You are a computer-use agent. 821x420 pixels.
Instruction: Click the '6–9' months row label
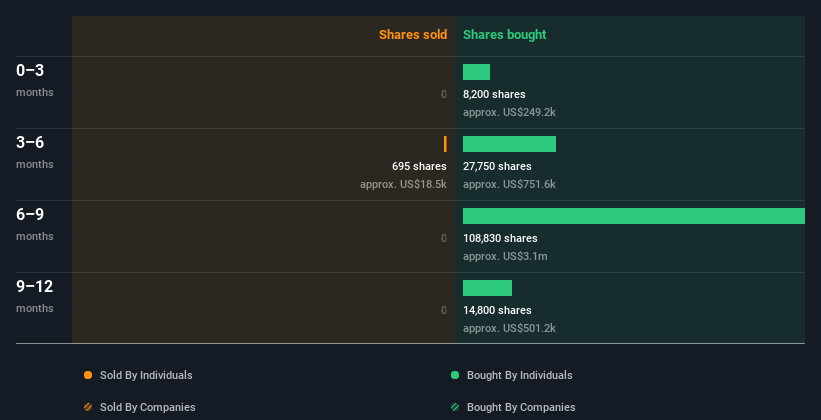click(30, 215)
